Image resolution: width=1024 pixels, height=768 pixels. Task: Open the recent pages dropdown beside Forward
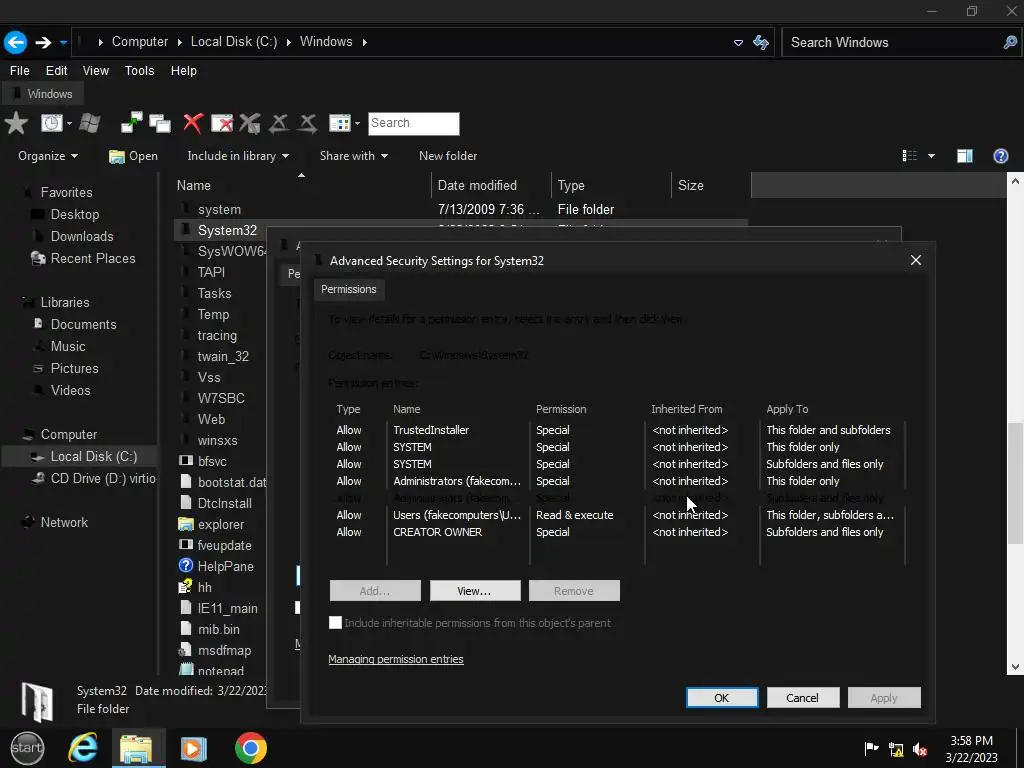63,42
